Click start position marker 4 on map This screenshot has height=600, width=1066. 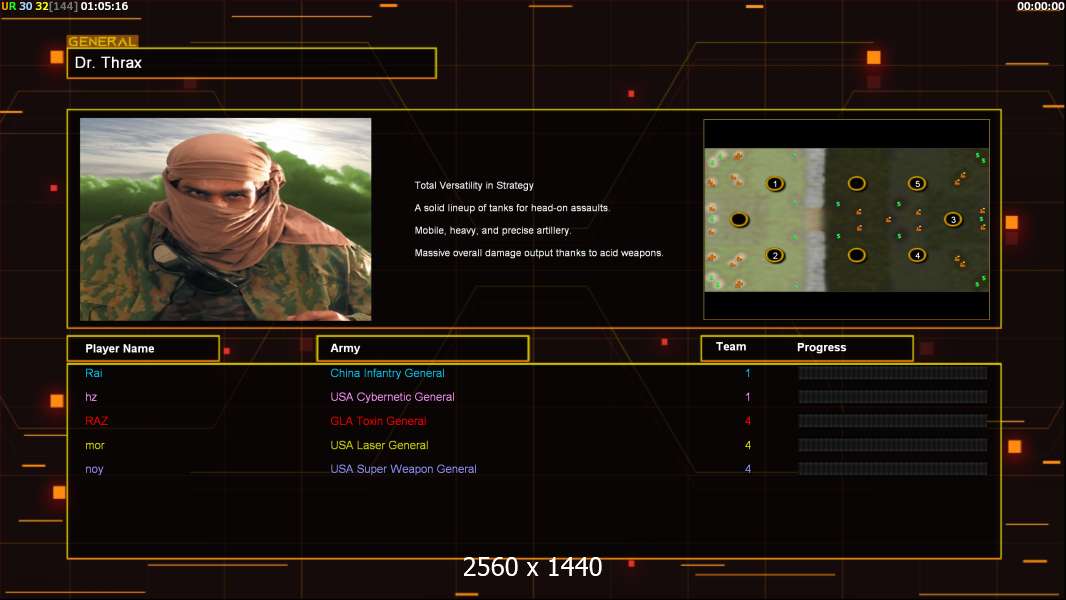917,255
